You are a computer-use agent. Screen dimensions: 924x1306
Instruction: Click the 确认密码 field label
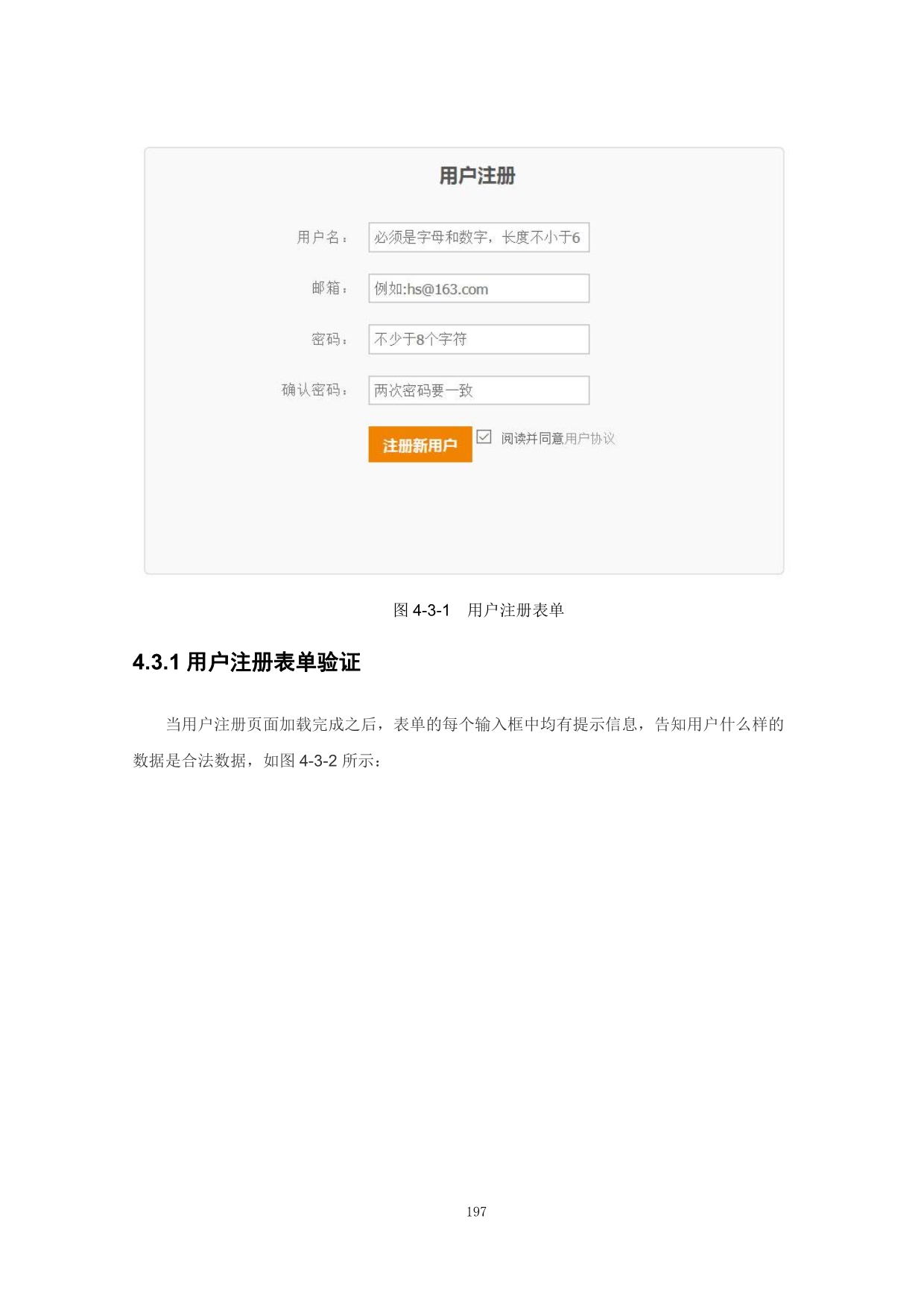314,390
